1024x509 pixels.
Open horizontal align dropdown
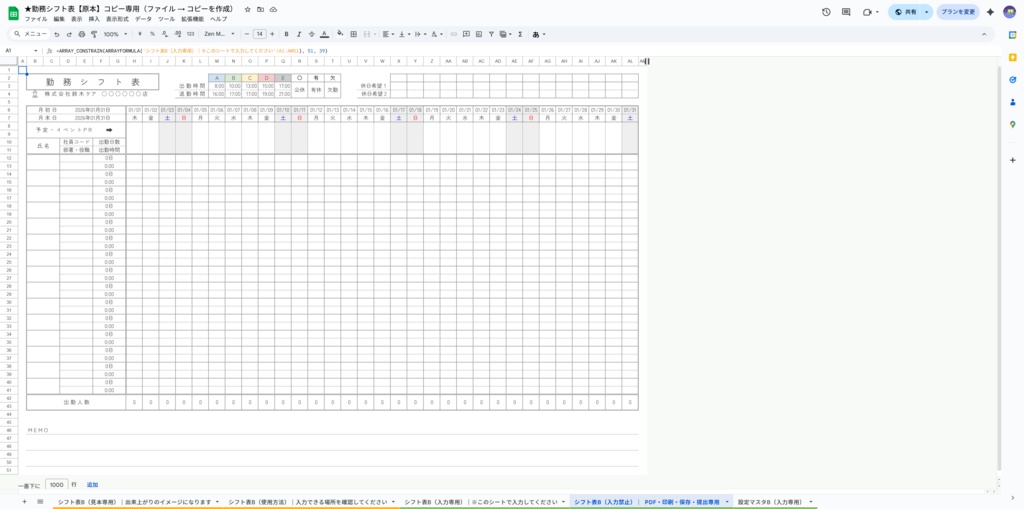pos(388,34)
